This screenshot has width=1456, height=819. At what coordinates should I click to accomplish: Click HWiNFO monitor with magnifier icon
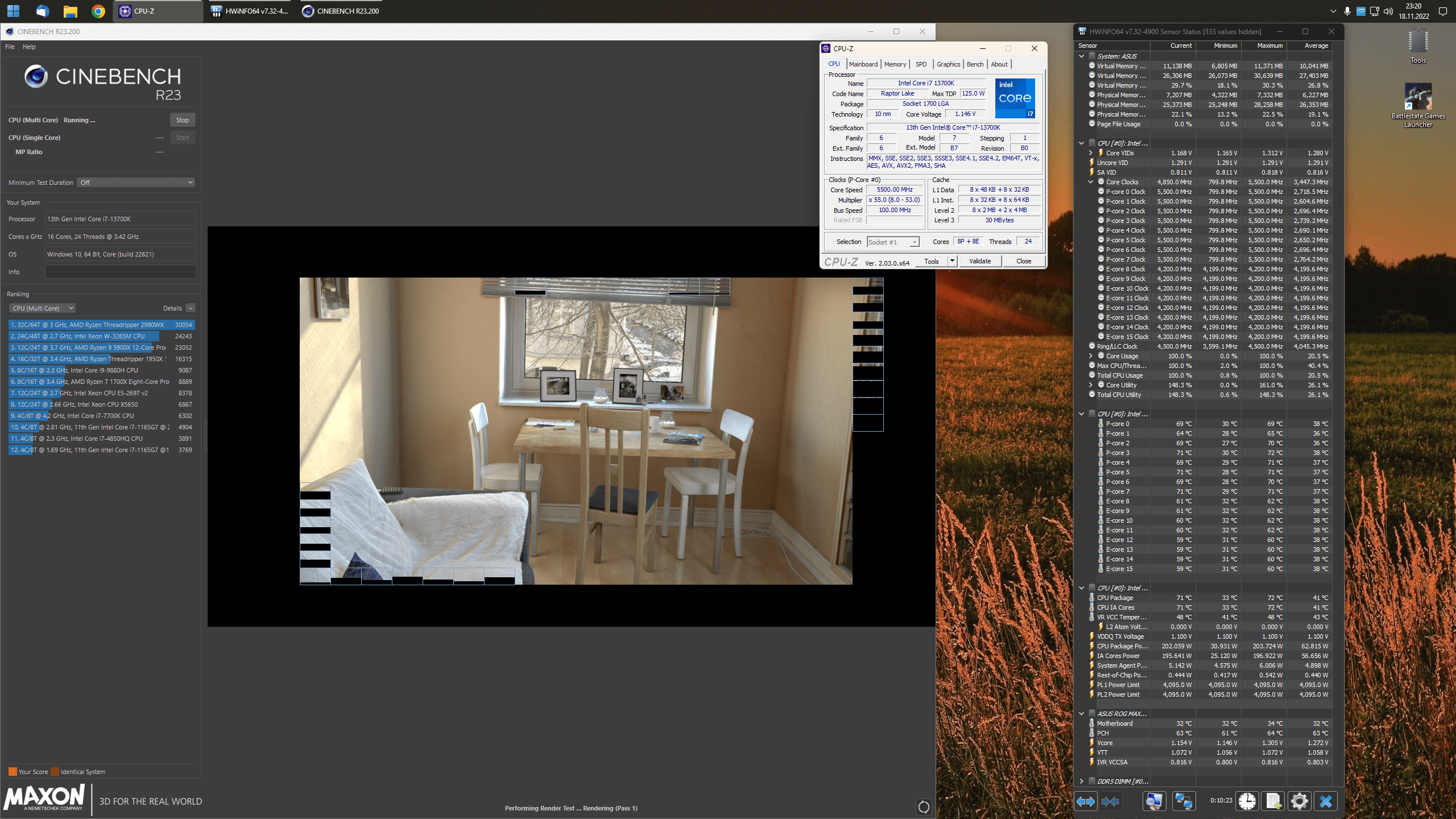tap(1154, 801)
